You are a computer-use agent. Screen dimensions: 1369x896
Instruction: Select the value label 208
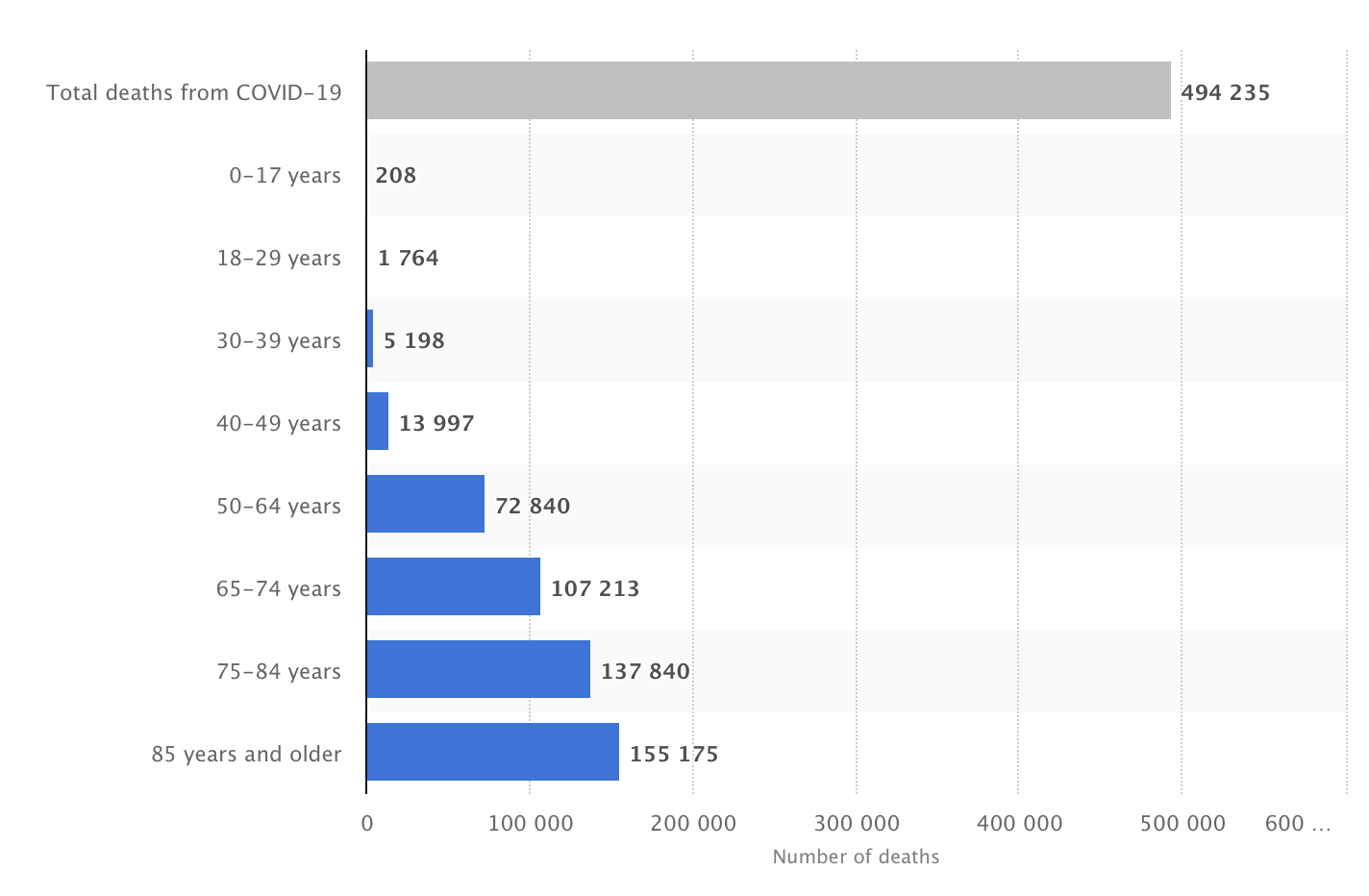click(x=396, y=176)
